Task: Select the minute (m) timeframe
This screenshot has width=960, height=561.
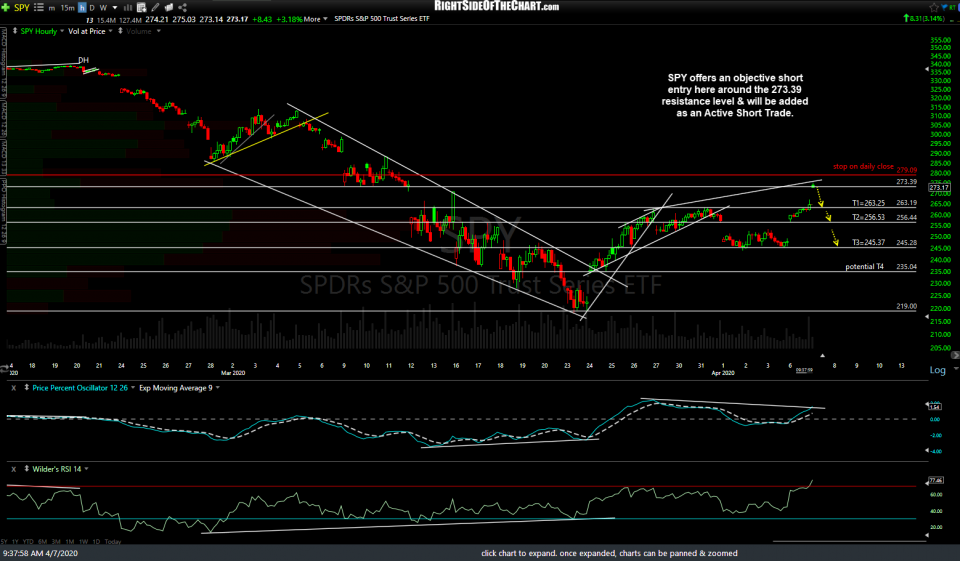Action: 51,8
